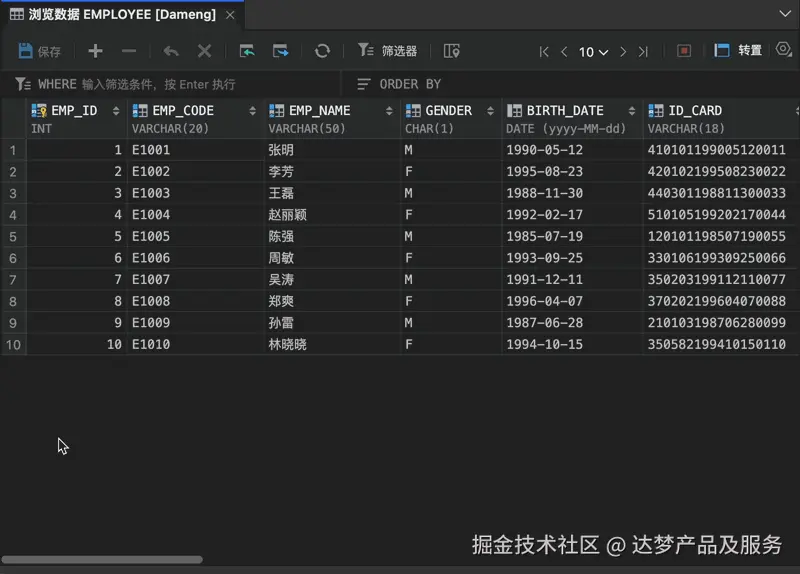Toggle transpose (转置) view

[x=738, y=50]
